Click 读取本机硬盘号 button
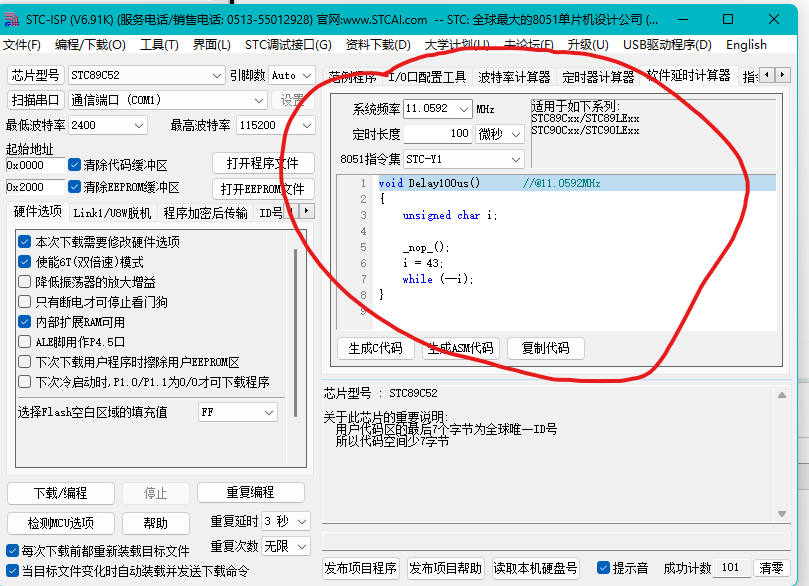The height and width of the screenshot is (586, 809). pos(535,568)
